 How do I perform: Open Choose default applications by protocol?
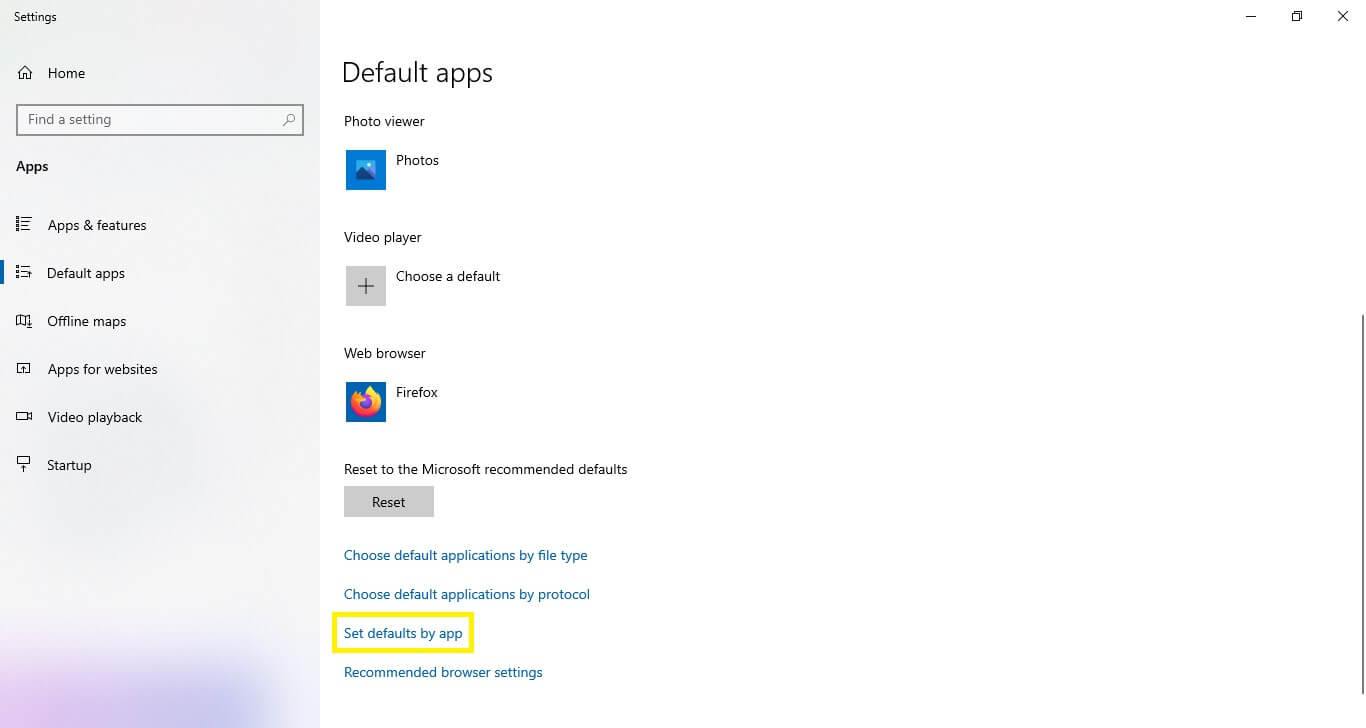click(x=467, y=594)
